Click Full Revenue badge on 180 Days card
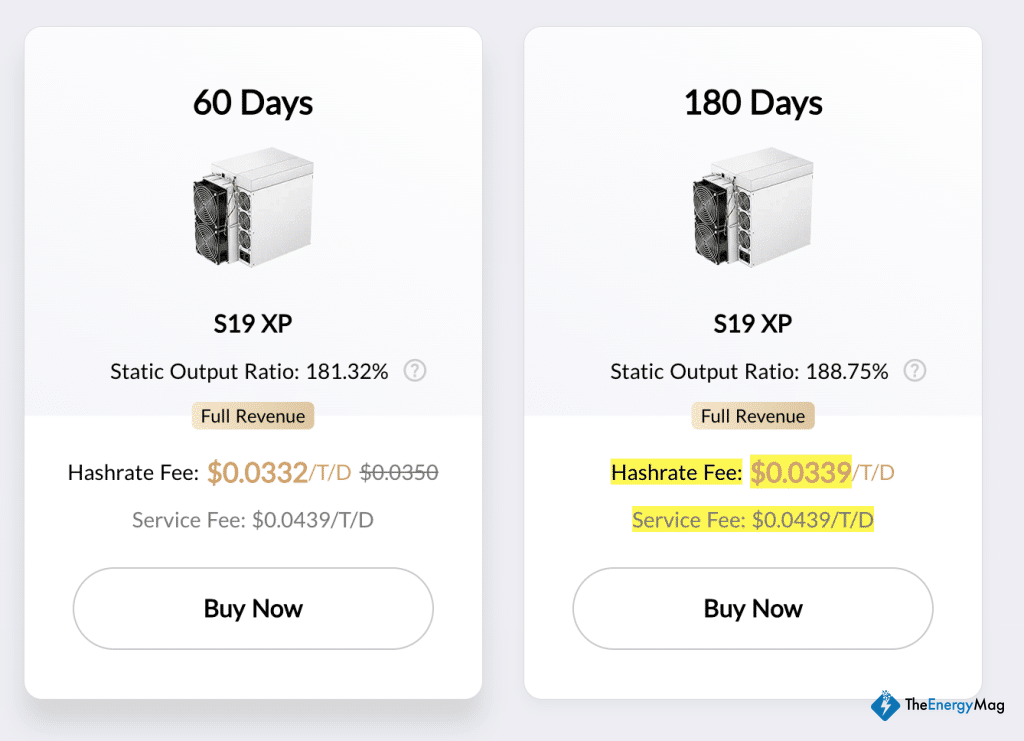The height and width of the screenshot is (741, 1024). [x=753, y=416]
